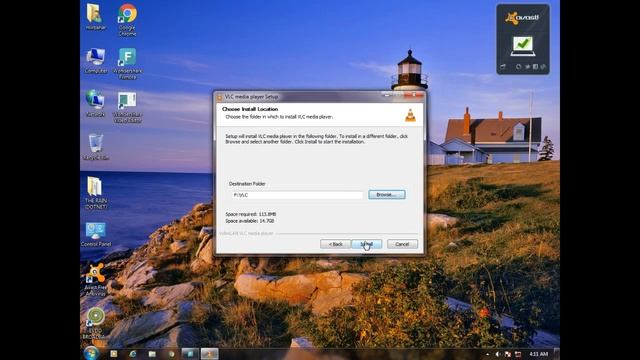Viewport: 640px width, 360px height.
Task: Click the round media icon on the taskbar
Action: pos(171,354)
